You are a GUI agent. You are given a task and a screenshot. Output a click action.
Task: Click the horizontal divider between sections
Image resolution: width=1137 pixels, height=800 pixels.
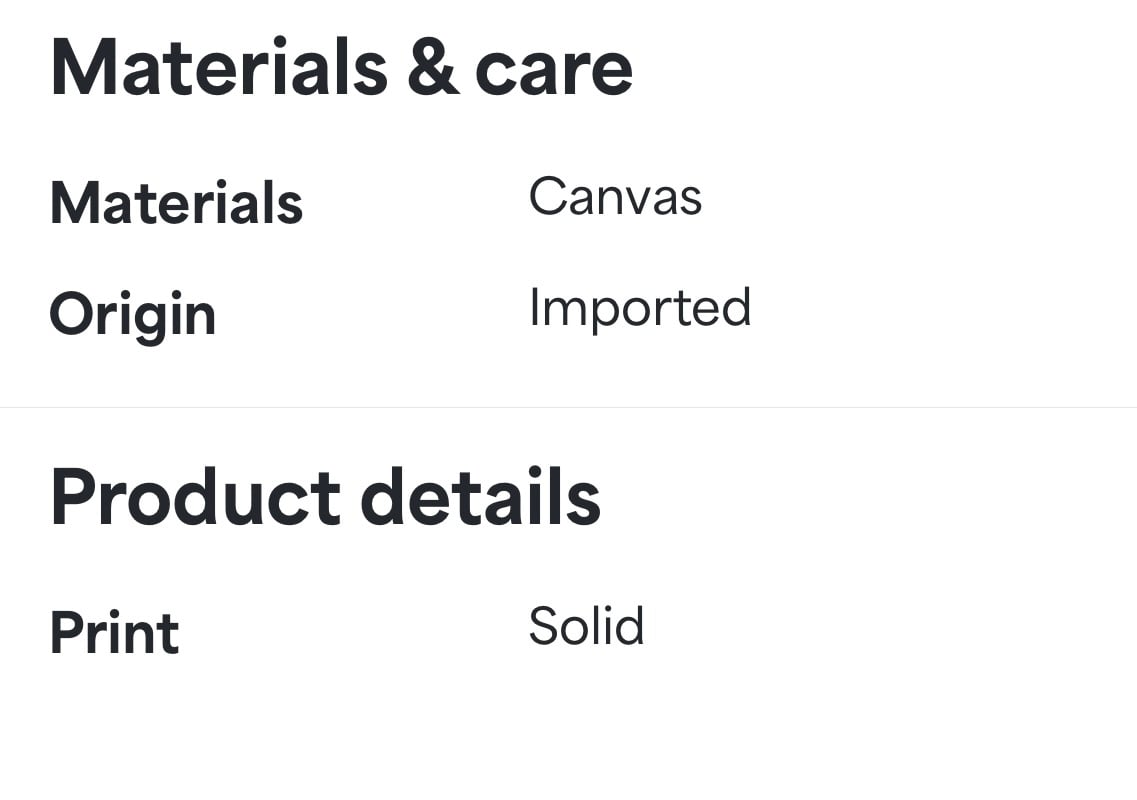568,408
